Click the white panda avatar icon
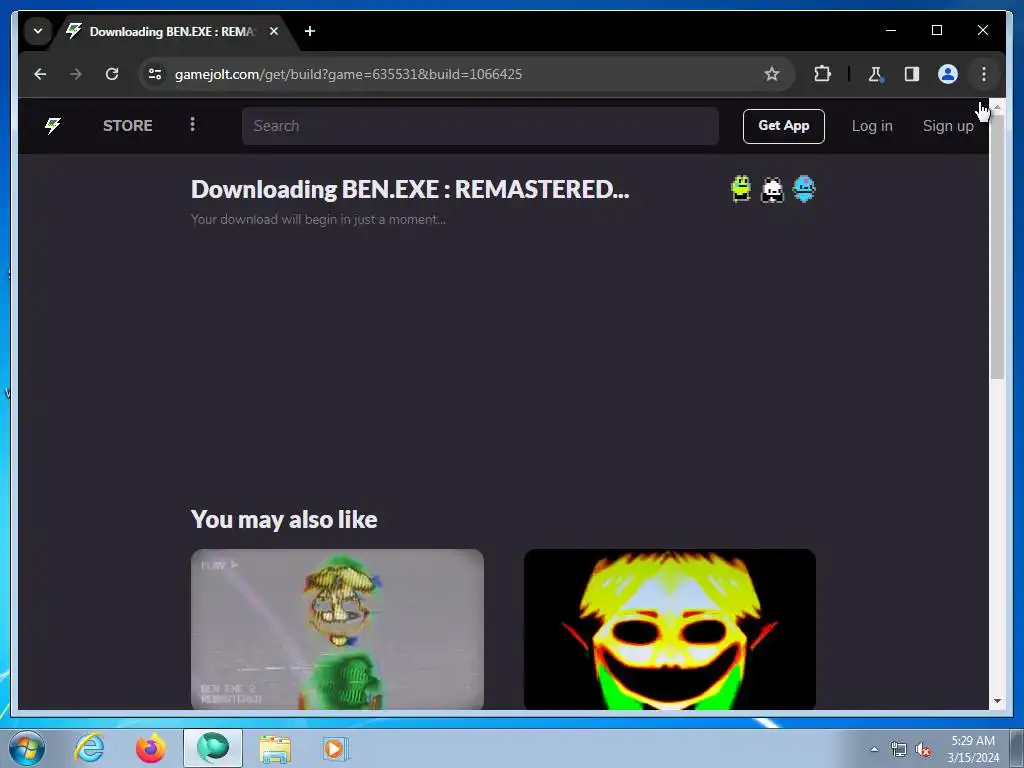 (x=772, y=189)
